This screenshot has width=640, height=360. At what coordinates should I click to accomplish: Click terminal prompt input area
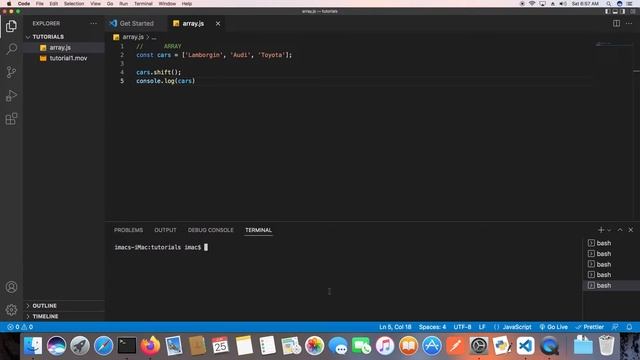pyautogui.click(x=206, y=247)
